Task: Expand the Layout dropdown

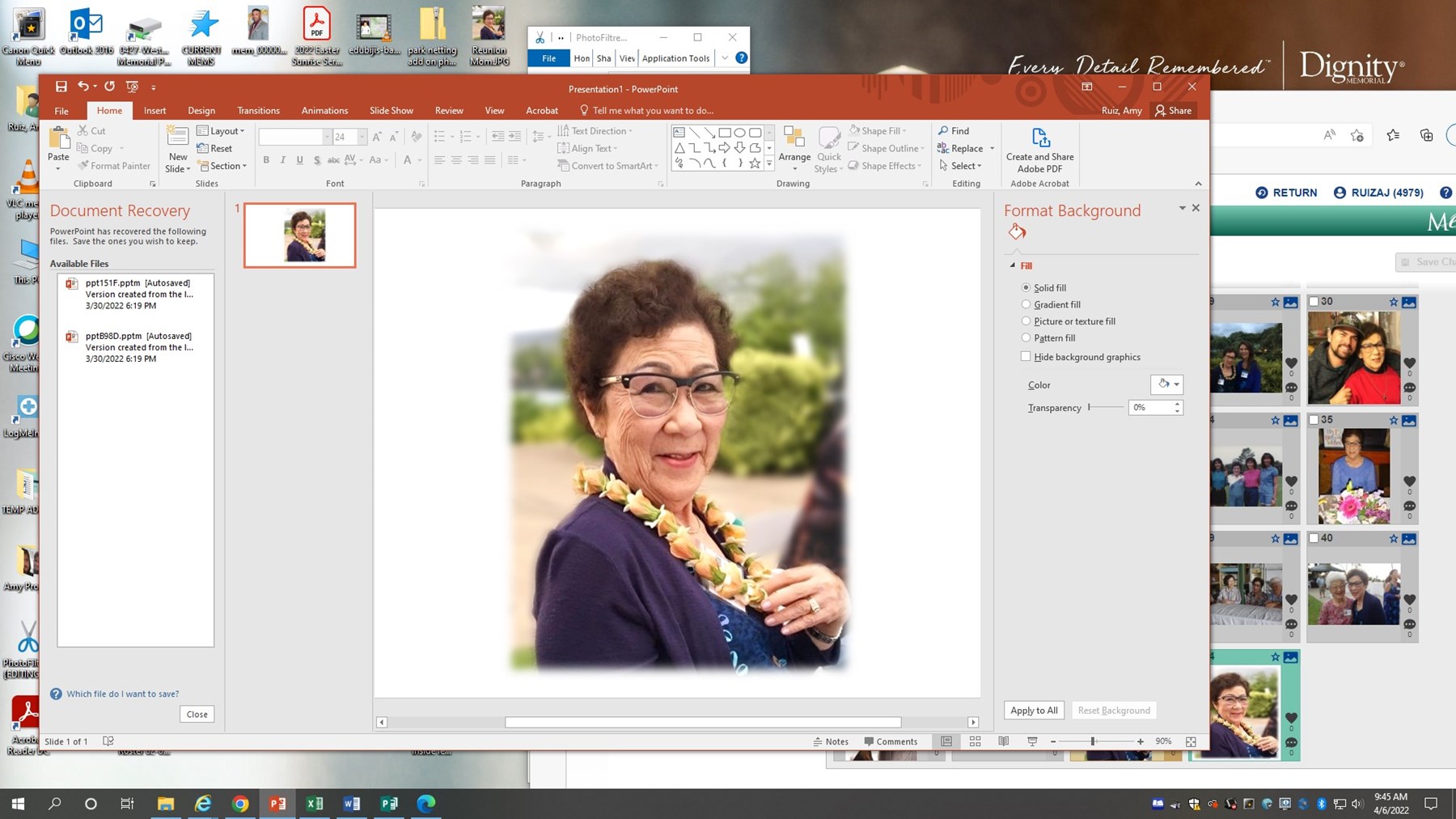Action: coord(221,131)
